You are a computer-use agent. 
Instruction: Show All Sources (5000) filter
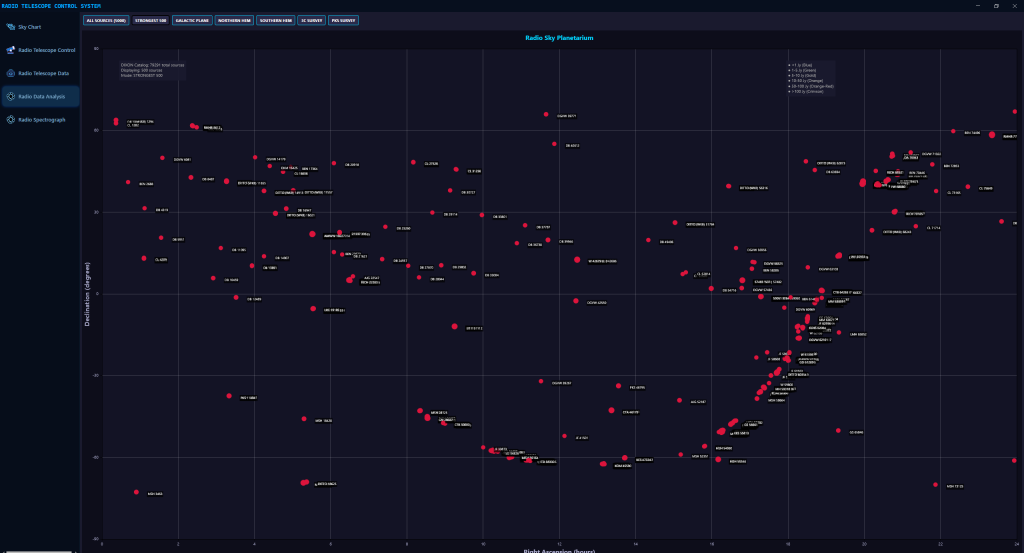pyautogui.click(x=106, y=20)
